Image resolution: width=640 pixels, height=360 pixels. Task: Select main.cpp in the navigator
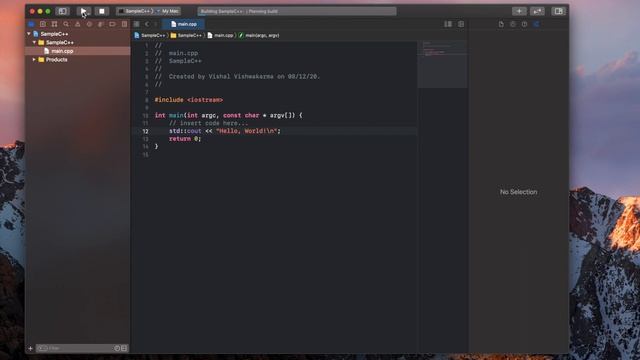[x=78, y=51]
